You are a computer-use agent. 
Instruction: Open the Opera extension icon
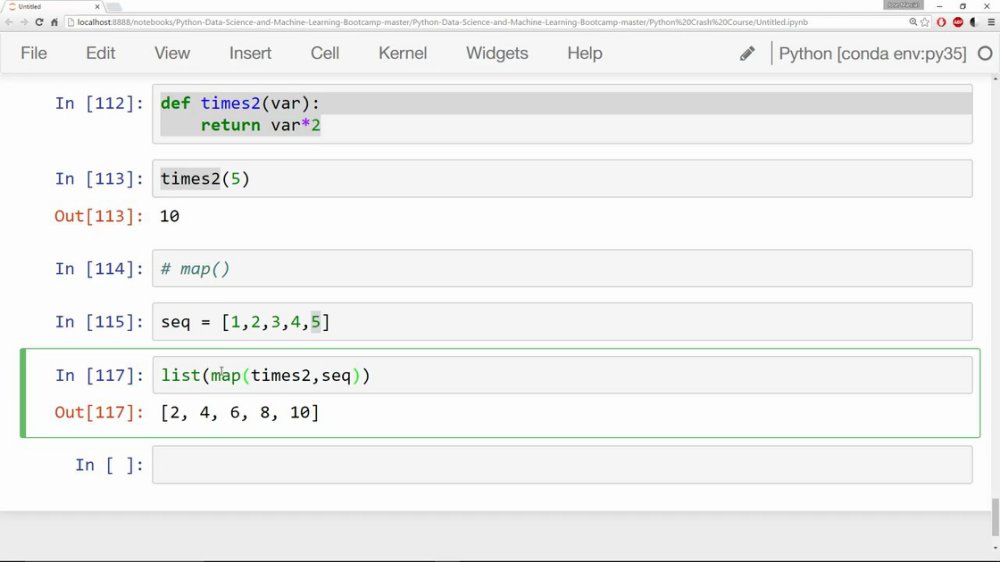(x=941, y=22)
